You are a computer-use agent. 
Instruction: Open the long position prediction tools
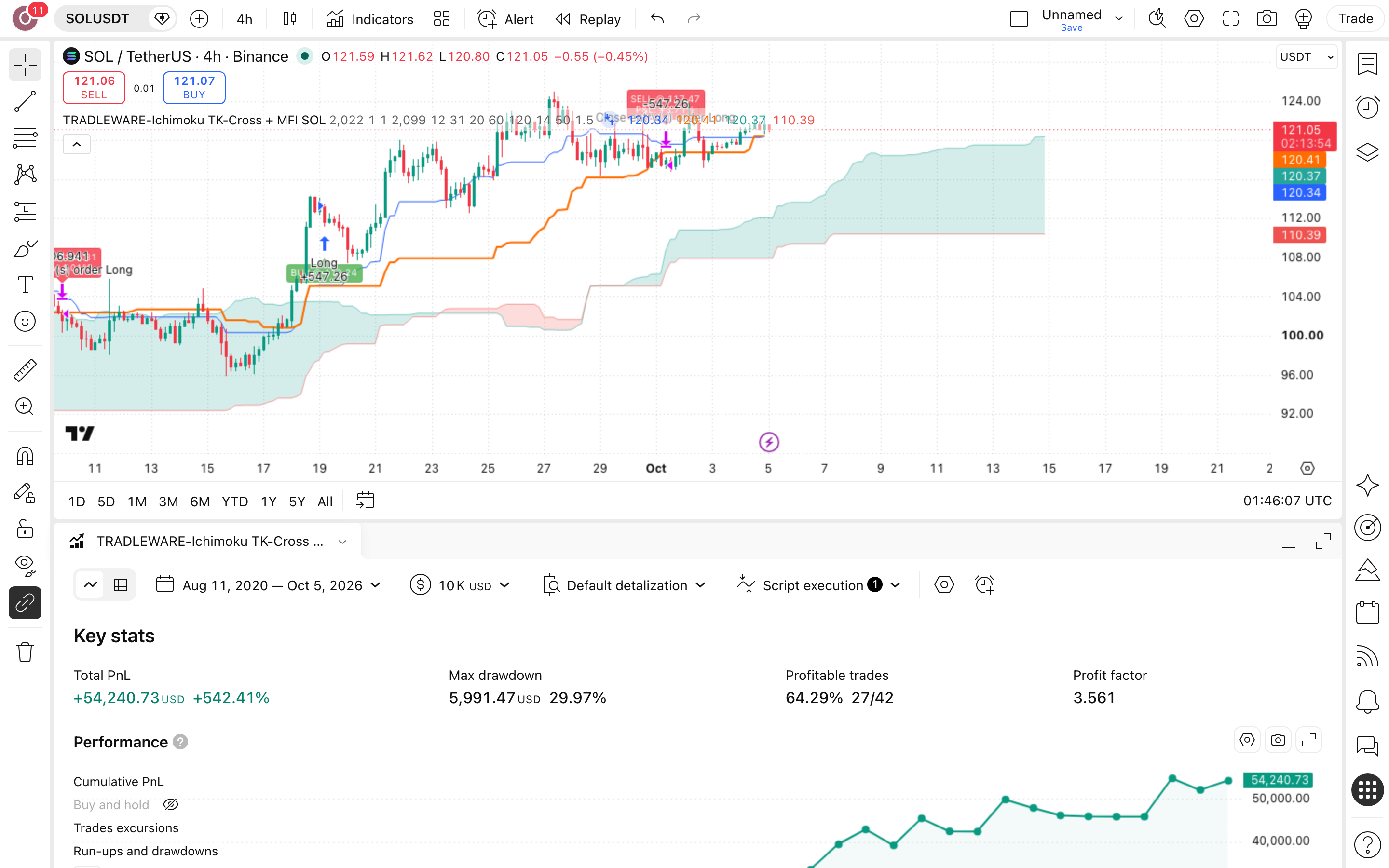pyautogui.click(x=25, y=212)
